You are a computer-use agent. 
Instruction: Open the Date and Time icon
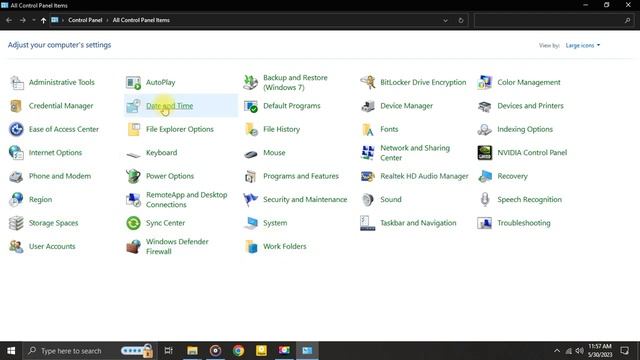tap(133, 106)
